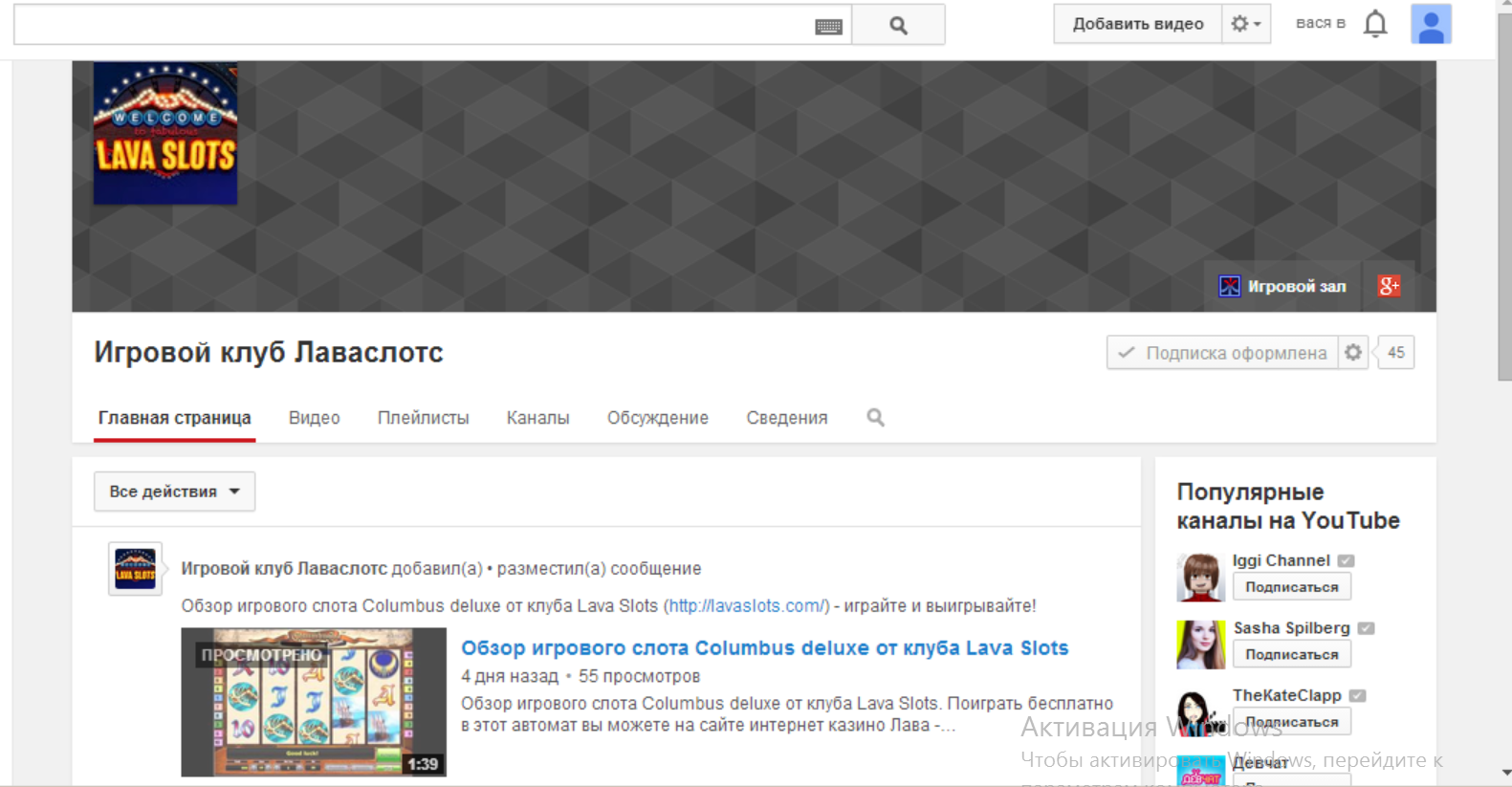Switch to the Плейлисты tab

click(423, 418)
